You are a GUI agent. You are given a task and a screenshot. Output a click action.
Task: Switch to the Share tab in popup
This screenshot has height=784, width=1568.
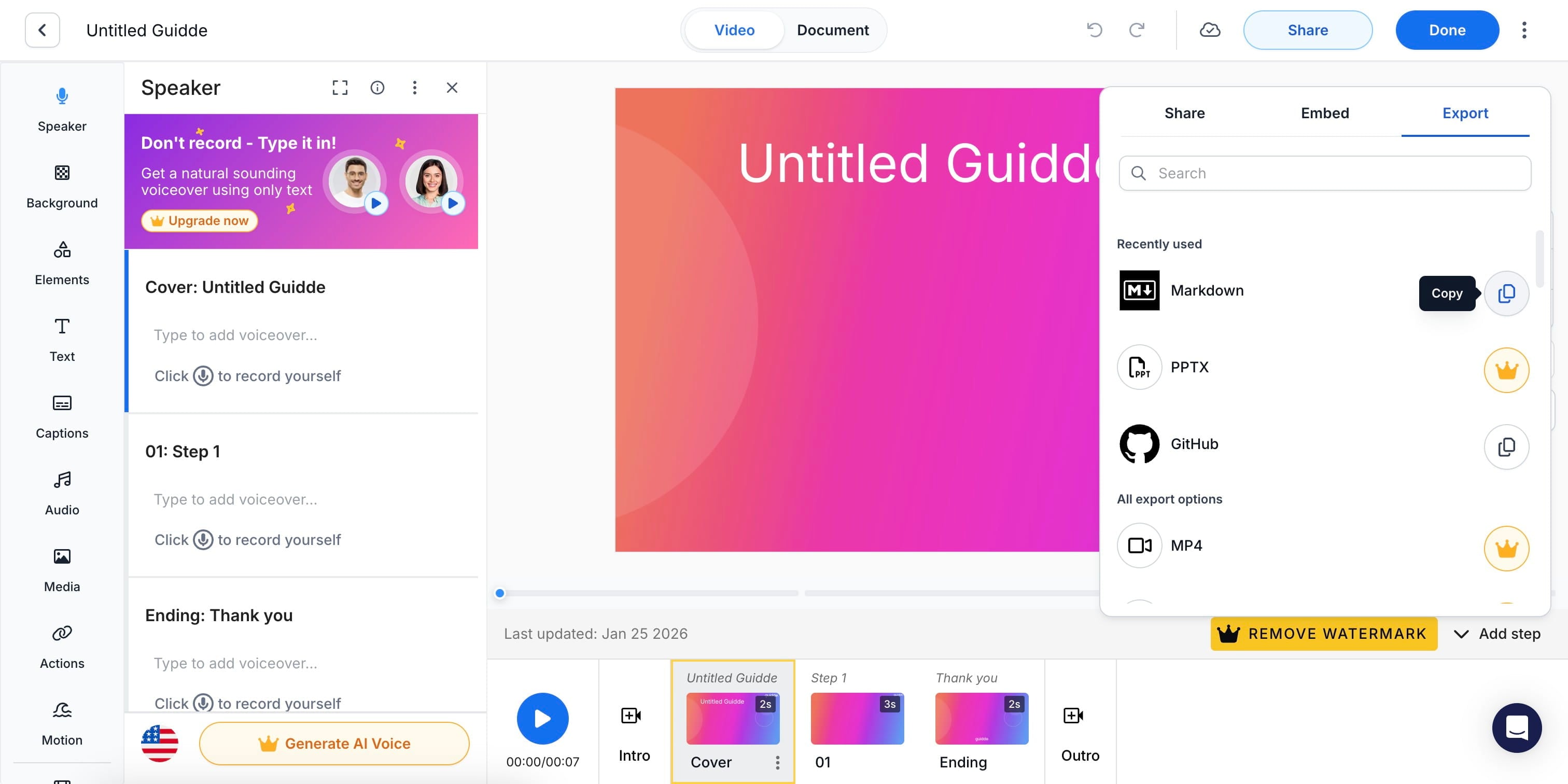pos(1184,113)
